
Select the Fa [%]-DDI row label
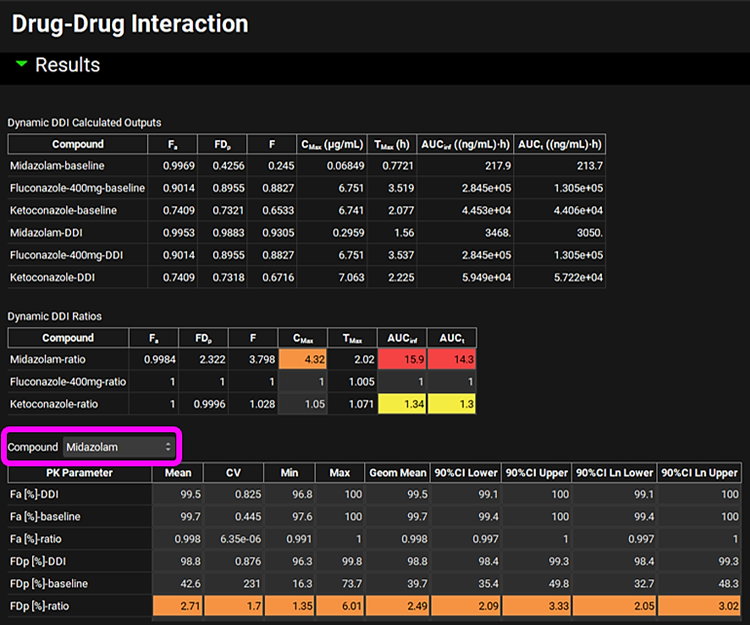[x=43, y=494]
